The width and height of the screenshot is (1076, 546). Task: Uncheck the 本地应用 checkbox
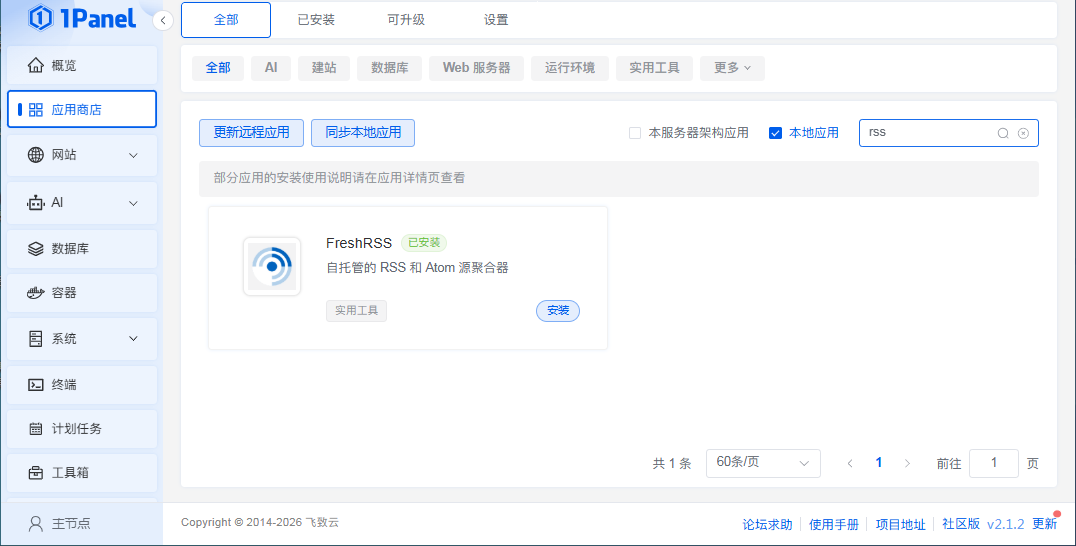tap(775, 133)
